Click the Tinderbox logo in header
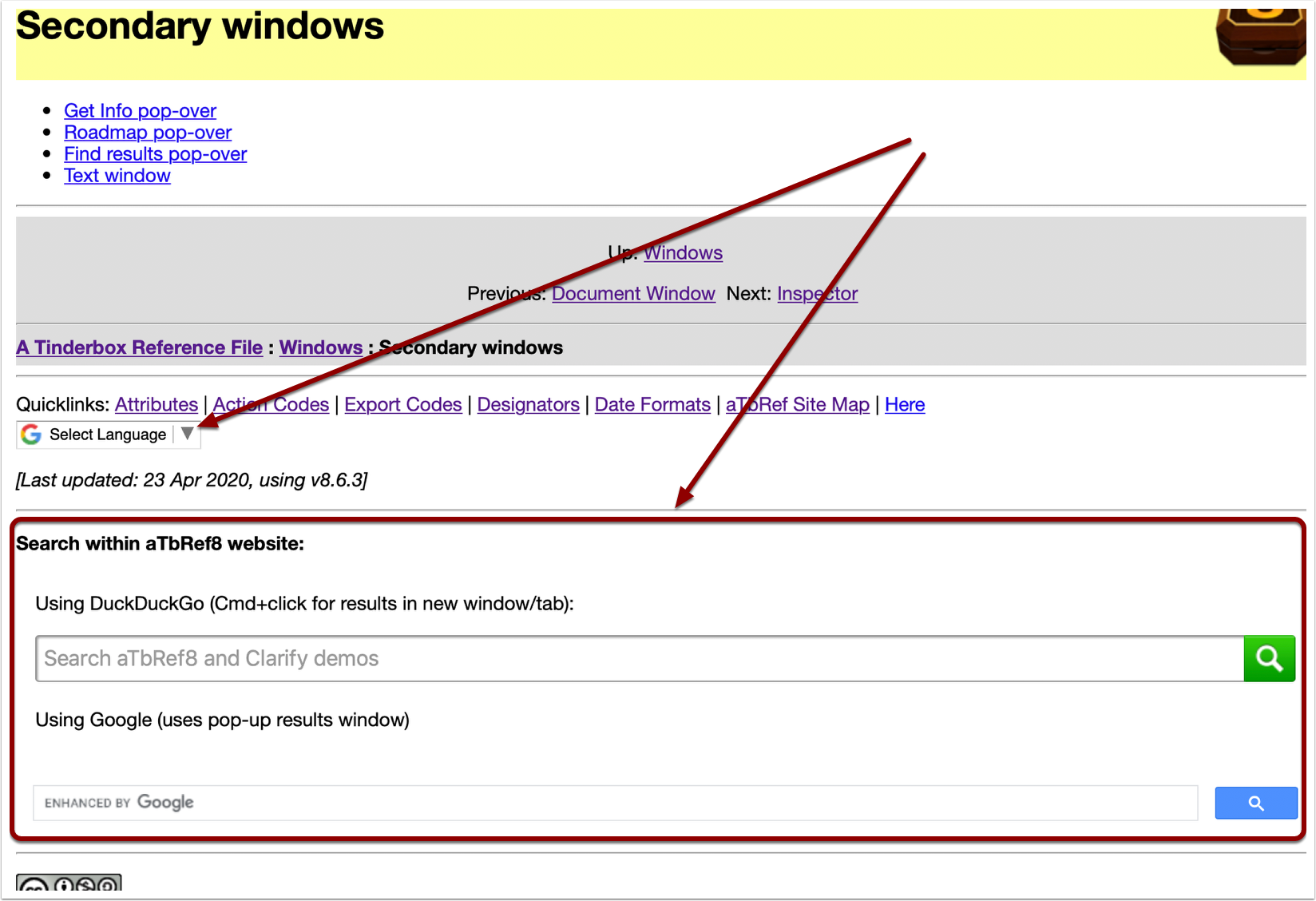The width and height of the screenshot is (1316, 901). [x=1260, y=37]
